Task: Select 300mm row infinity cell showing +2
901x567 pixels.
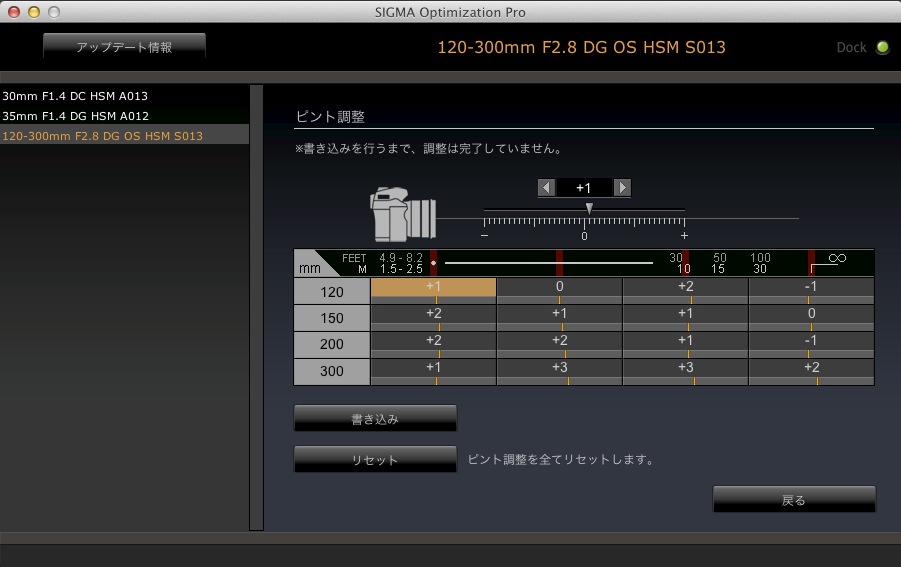Action: click(811, 372)
